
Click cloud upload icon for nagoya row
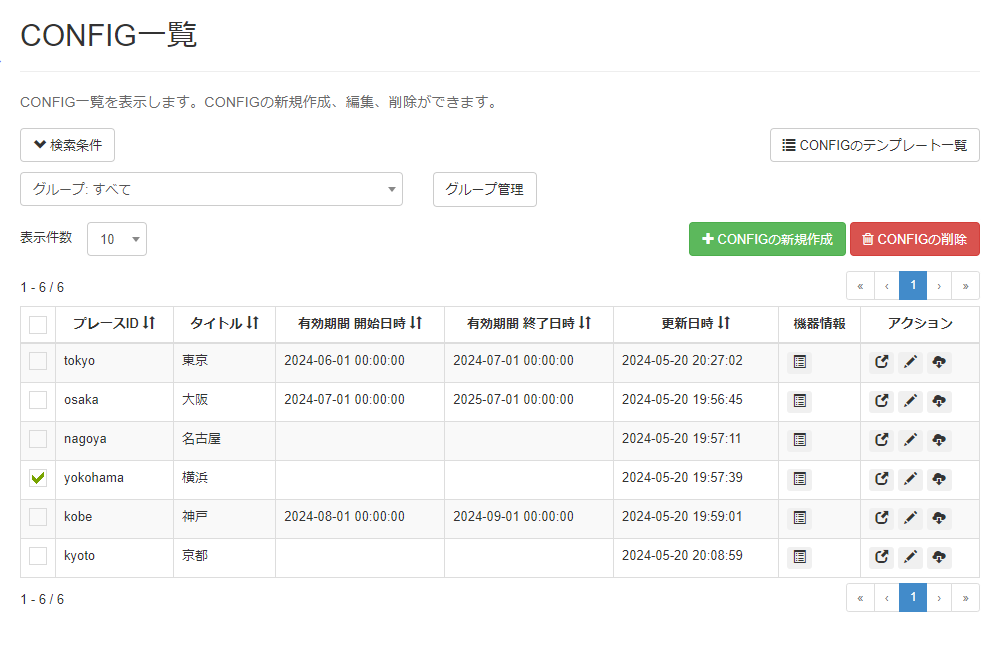939,440
